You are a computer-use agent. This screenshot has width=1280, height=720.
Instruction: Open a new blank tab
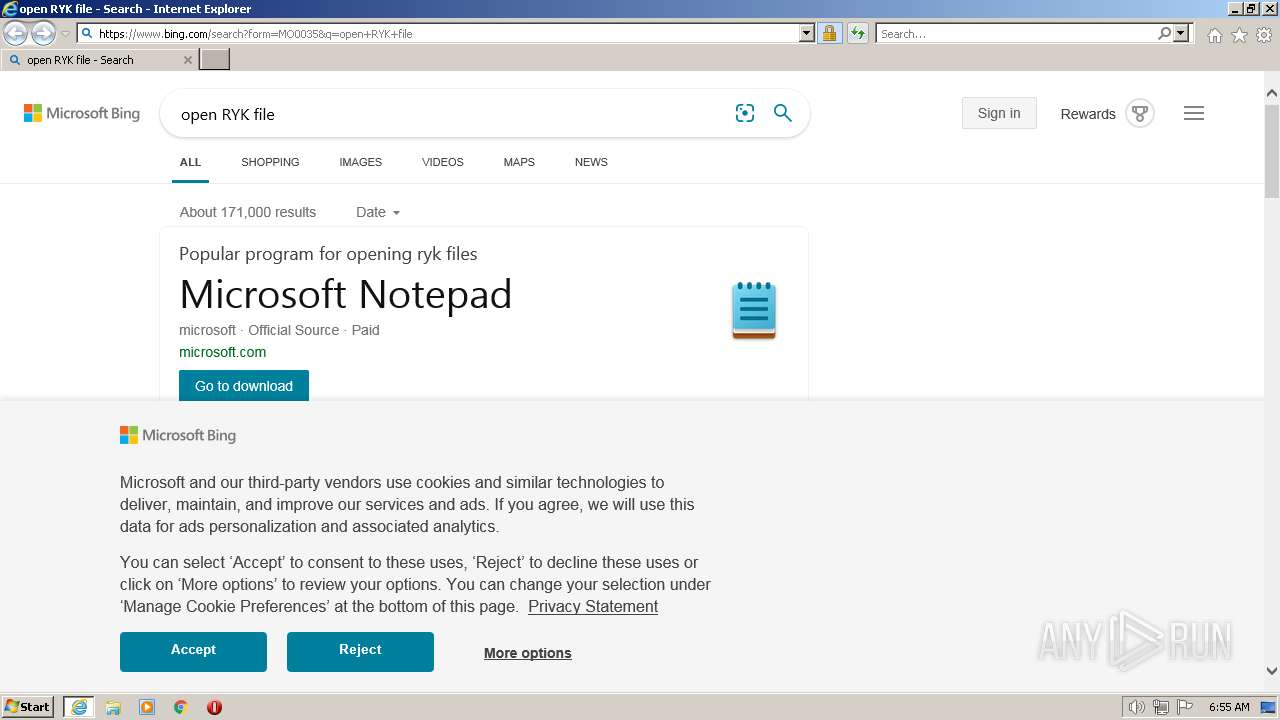tap(215, 60)
